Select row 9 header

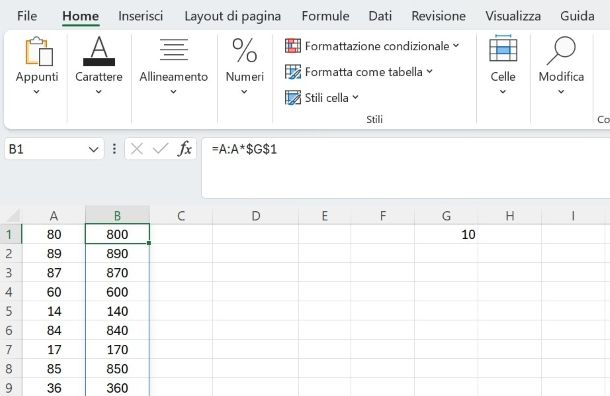tap(11, 387)
